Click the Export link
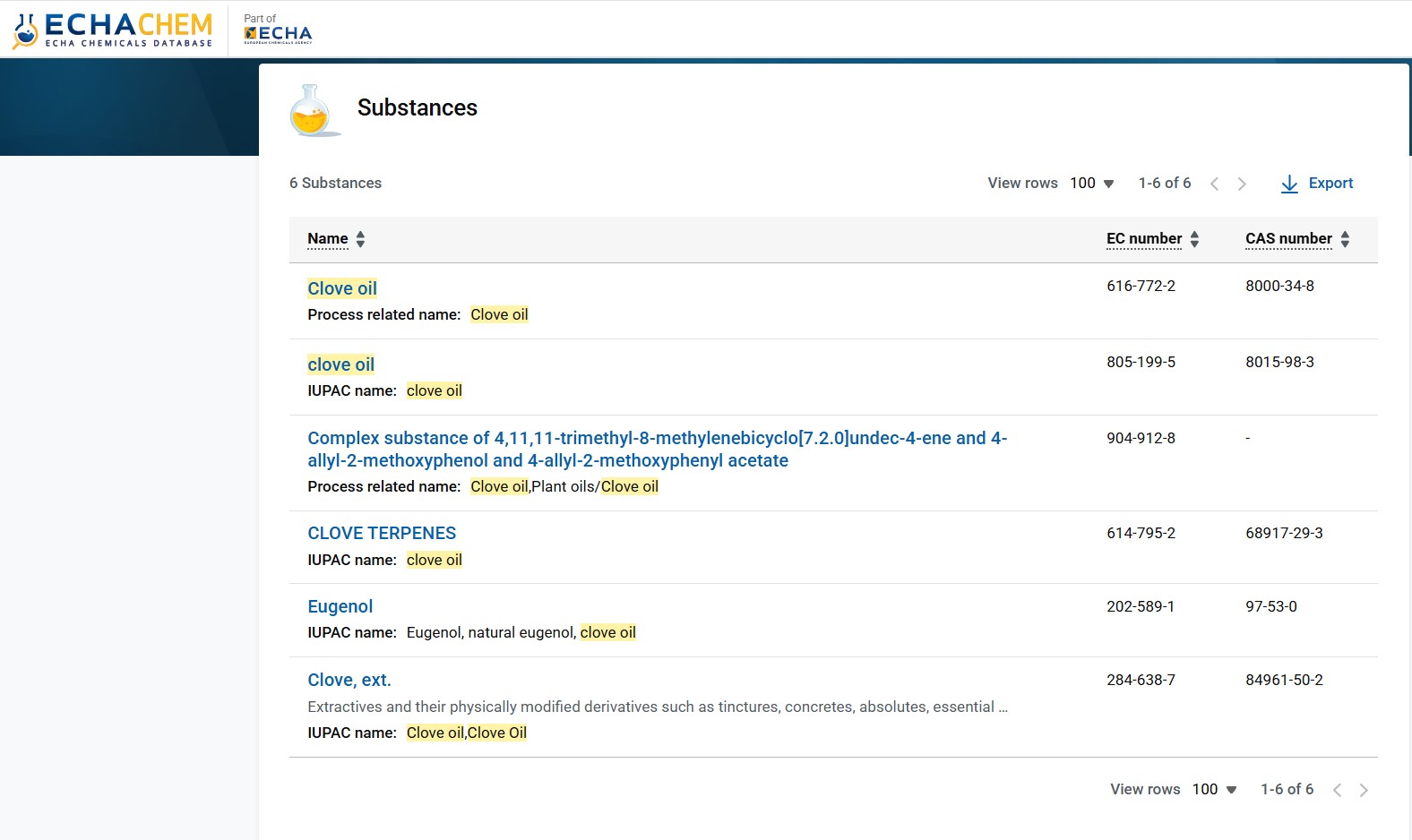This screenshot has width=1412, height=840. point(1330,183)
